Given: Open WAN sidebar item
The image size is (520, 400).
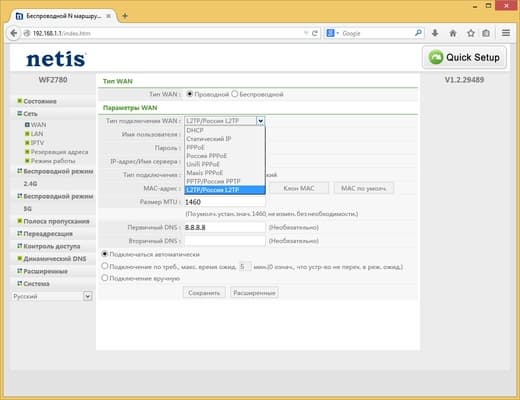Looking at the screenshot, I should tap(38, 125).
